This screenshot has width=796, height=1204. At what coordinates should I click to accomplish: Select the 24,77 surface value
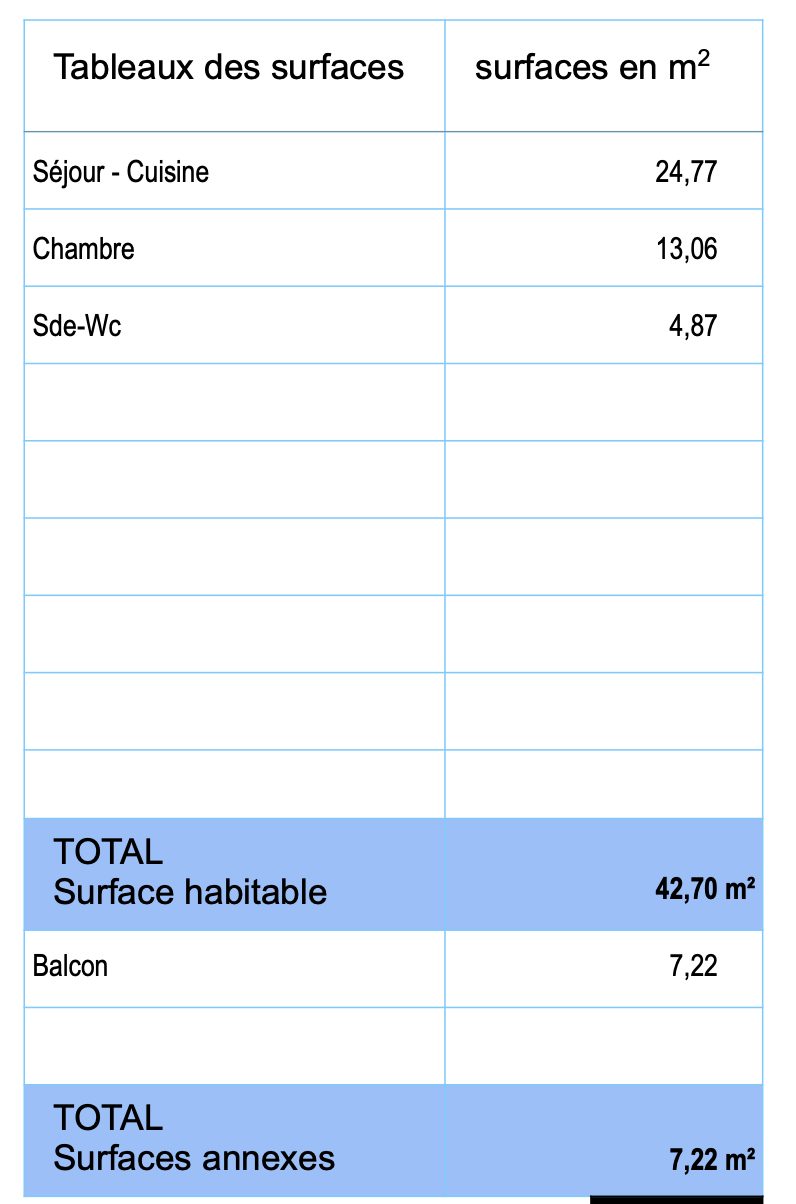point(686,172)
